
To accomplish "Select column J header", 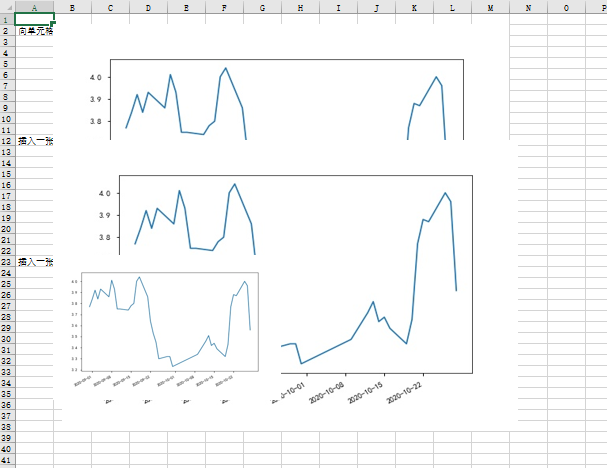I will point(376,7).
